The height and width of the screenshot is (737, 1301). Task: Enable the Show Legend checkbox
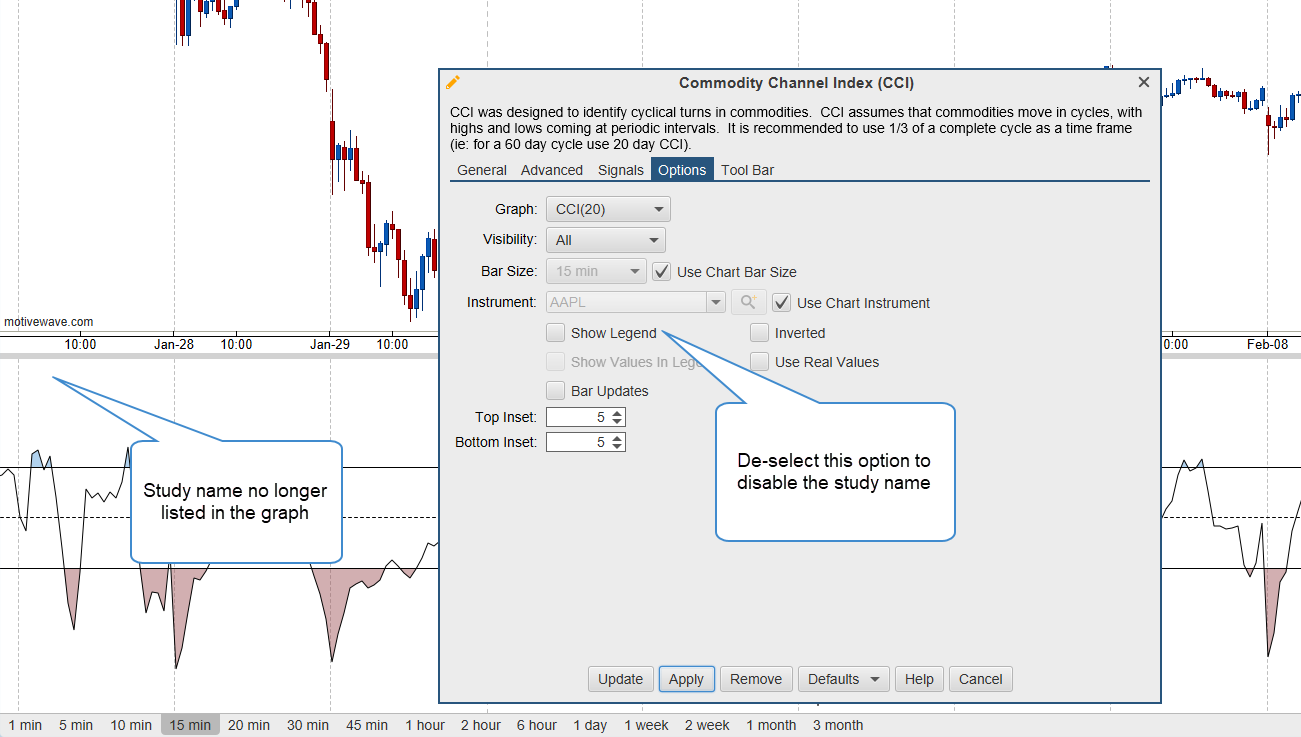coord(556,333)
